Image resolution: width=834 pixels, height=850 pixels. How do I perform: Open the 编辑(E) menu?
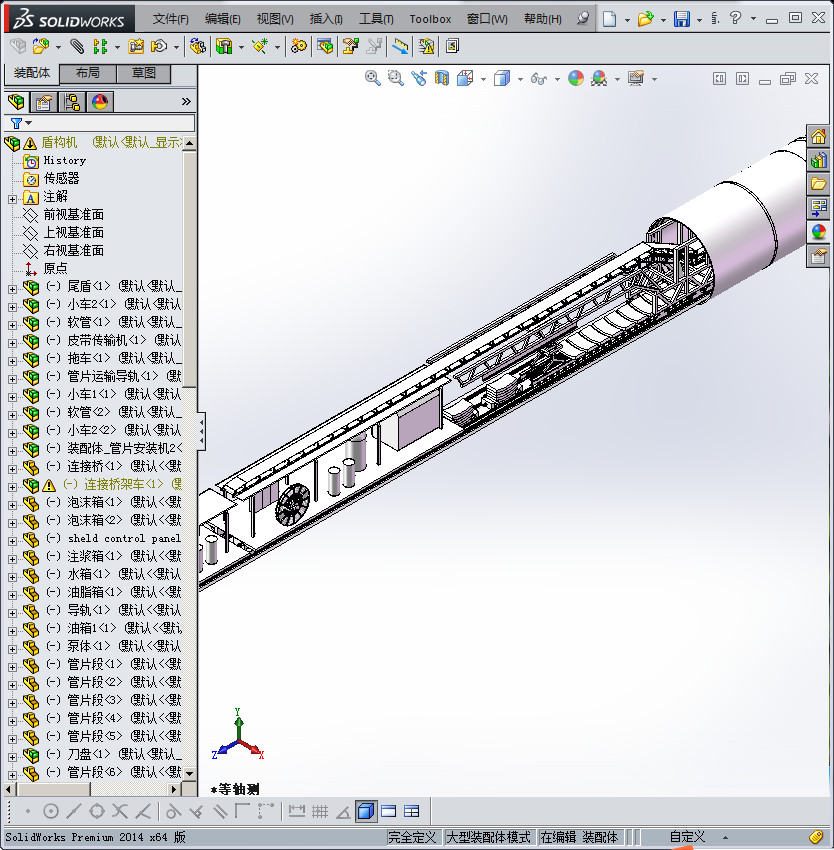[x=222, y=19]
